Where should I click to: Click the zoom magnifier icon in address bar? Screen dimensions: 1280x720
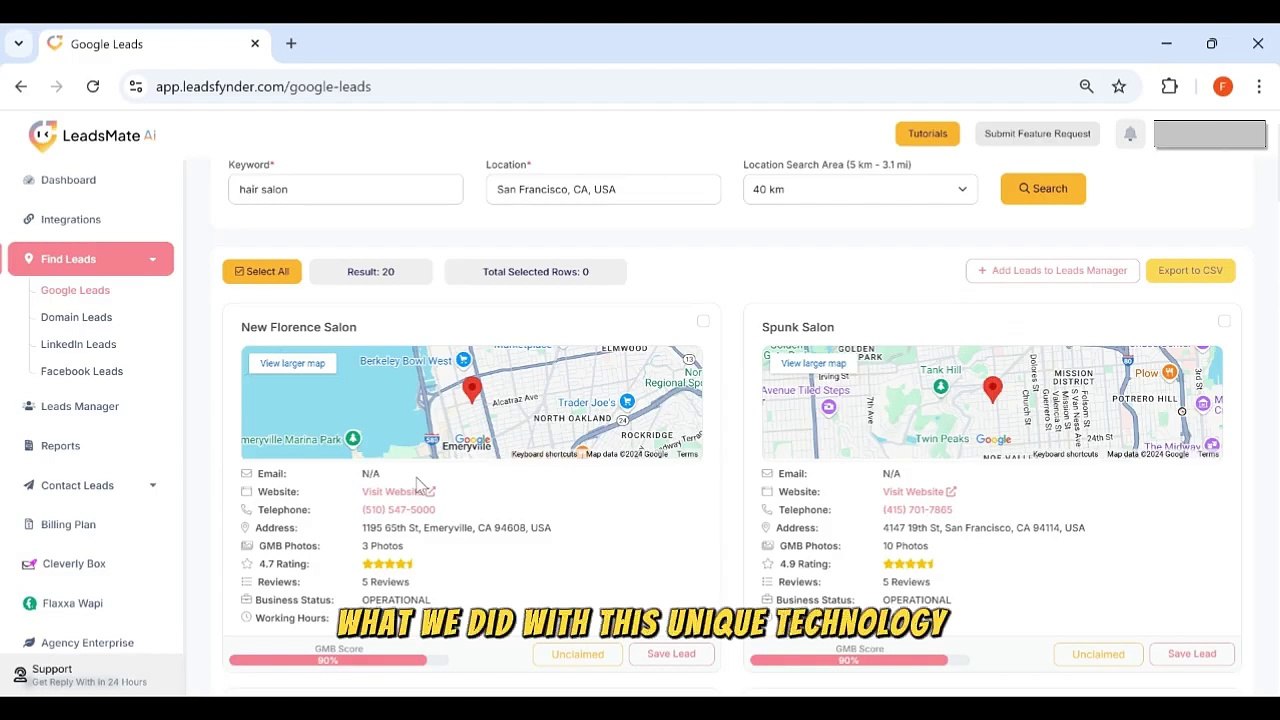pyautogui.click(x=1086, y=87)
